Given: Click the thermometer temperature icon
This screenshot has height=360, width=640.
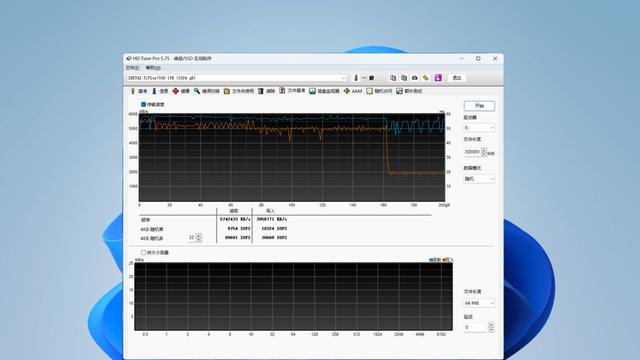Looking at the screenshot, I should point(356,78).
